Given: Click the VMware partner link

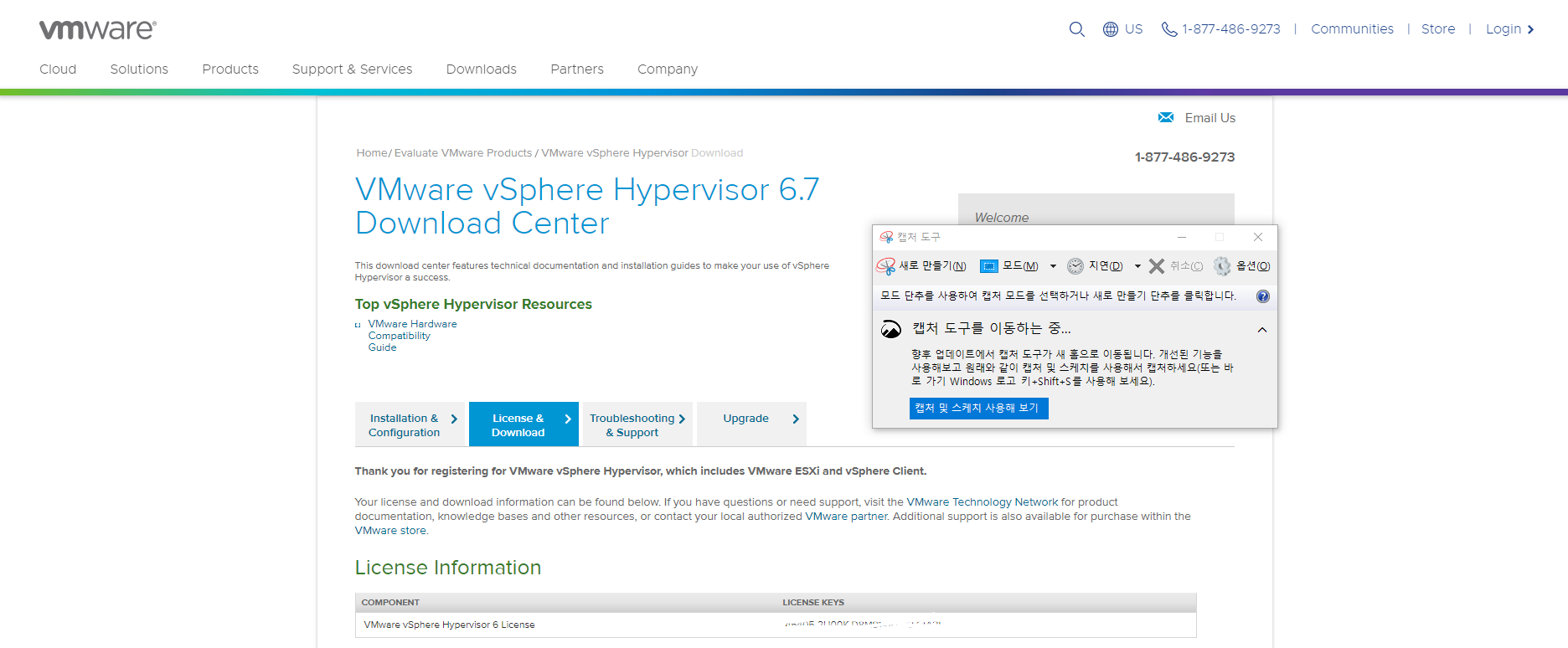Looking at the screenshot, I should pos(846,517).
